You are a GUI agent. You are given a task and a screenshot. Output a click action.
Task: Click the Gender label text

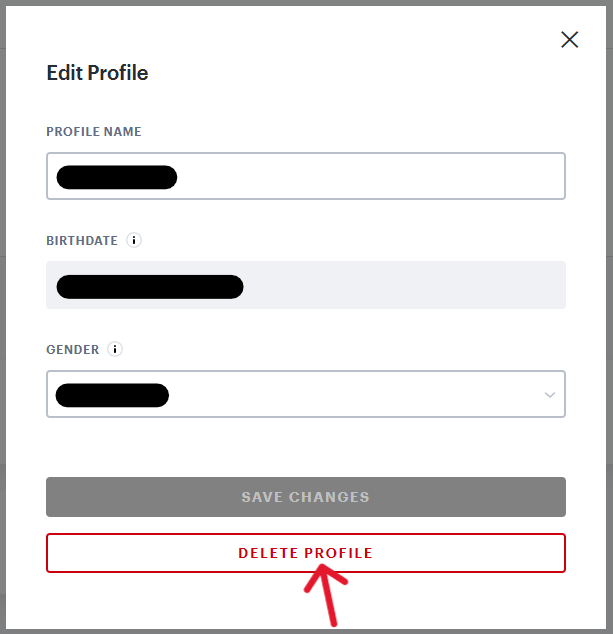click(73, 350)
